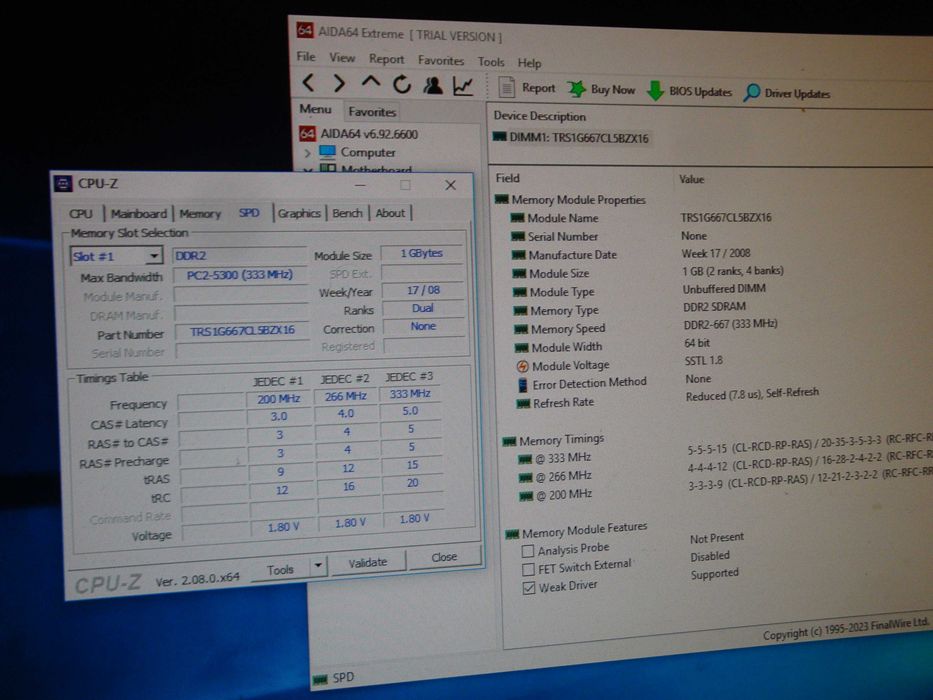Click the Validate button in CPU-Z
The width and height of the screenshot is (933, 700).
(x=368, y=562)
